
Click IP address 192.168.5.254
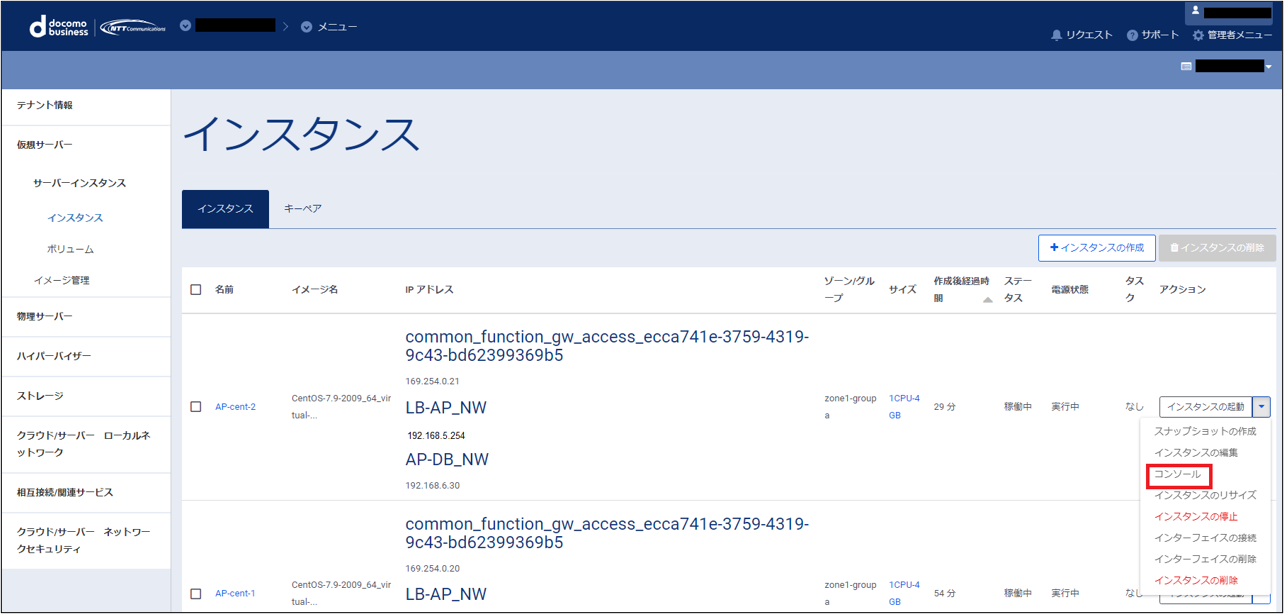point(436,436)
